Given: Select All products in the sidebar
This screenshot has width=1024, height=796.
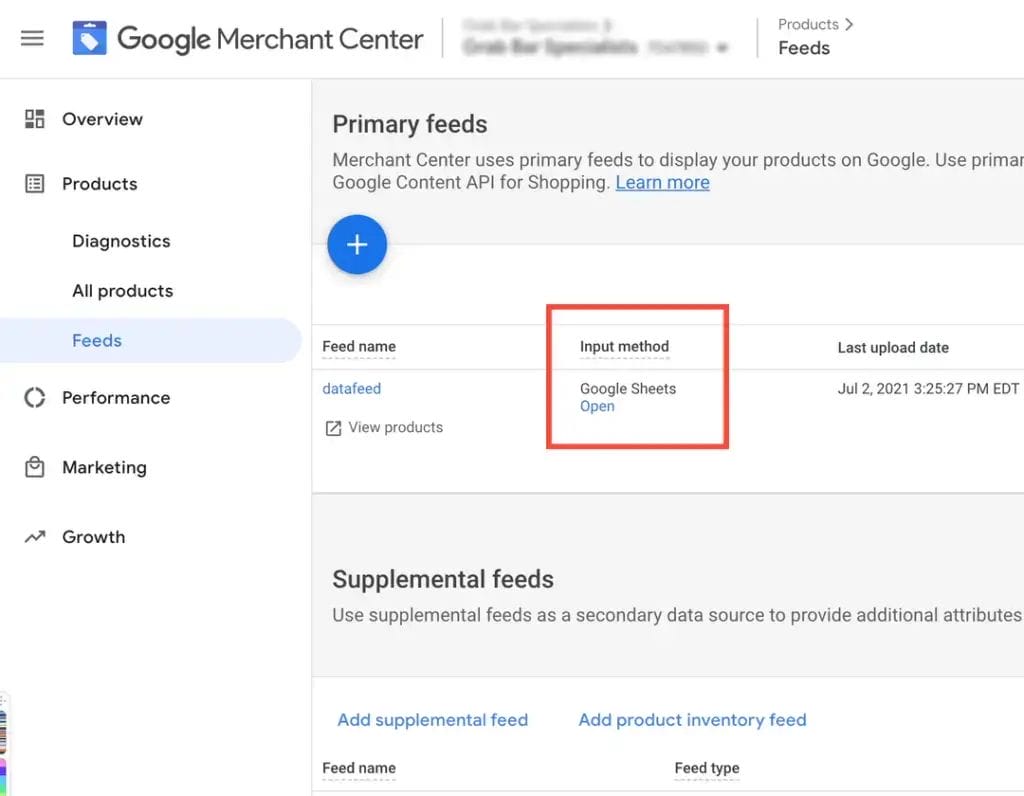Looking at the screenshot, I should click(x=122, y=291).
